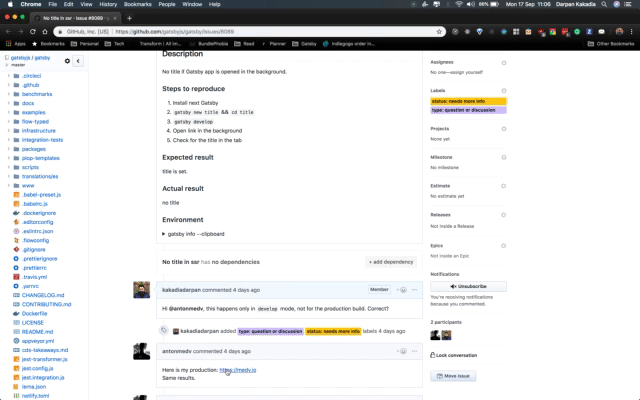Expand the examples folder
The width and height of the screenshot is (640, 400).
click(x=8, y=112)
